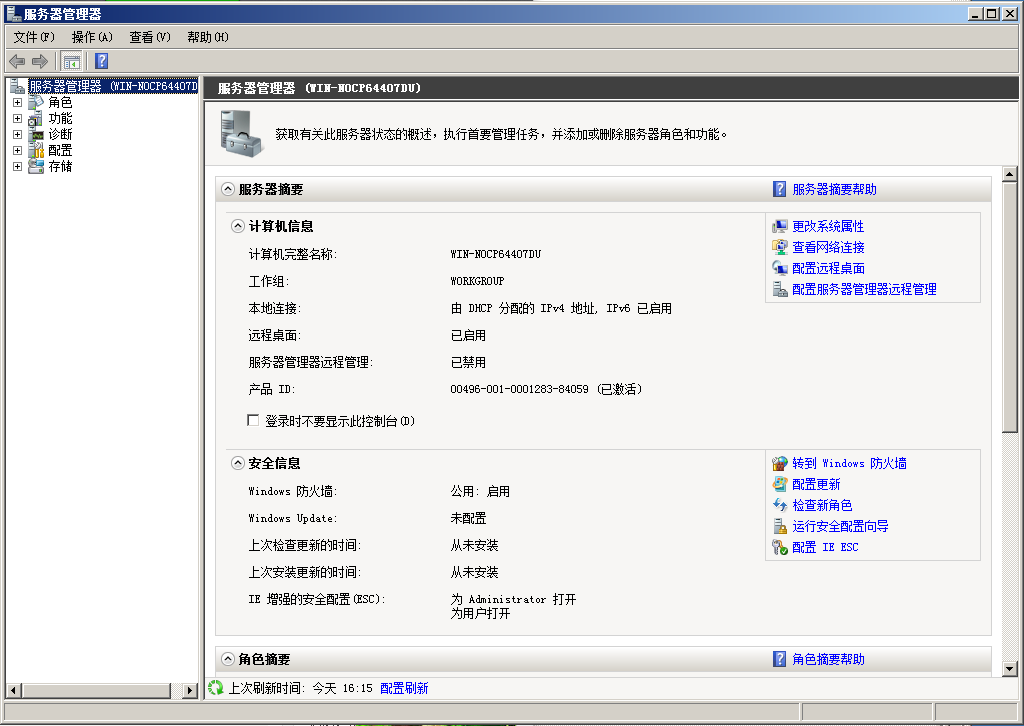Click the 配置刷新 link
Image resolution: width=1024 pixels, height=726 pixels.
pyautogui.click(x=404, y=688)
